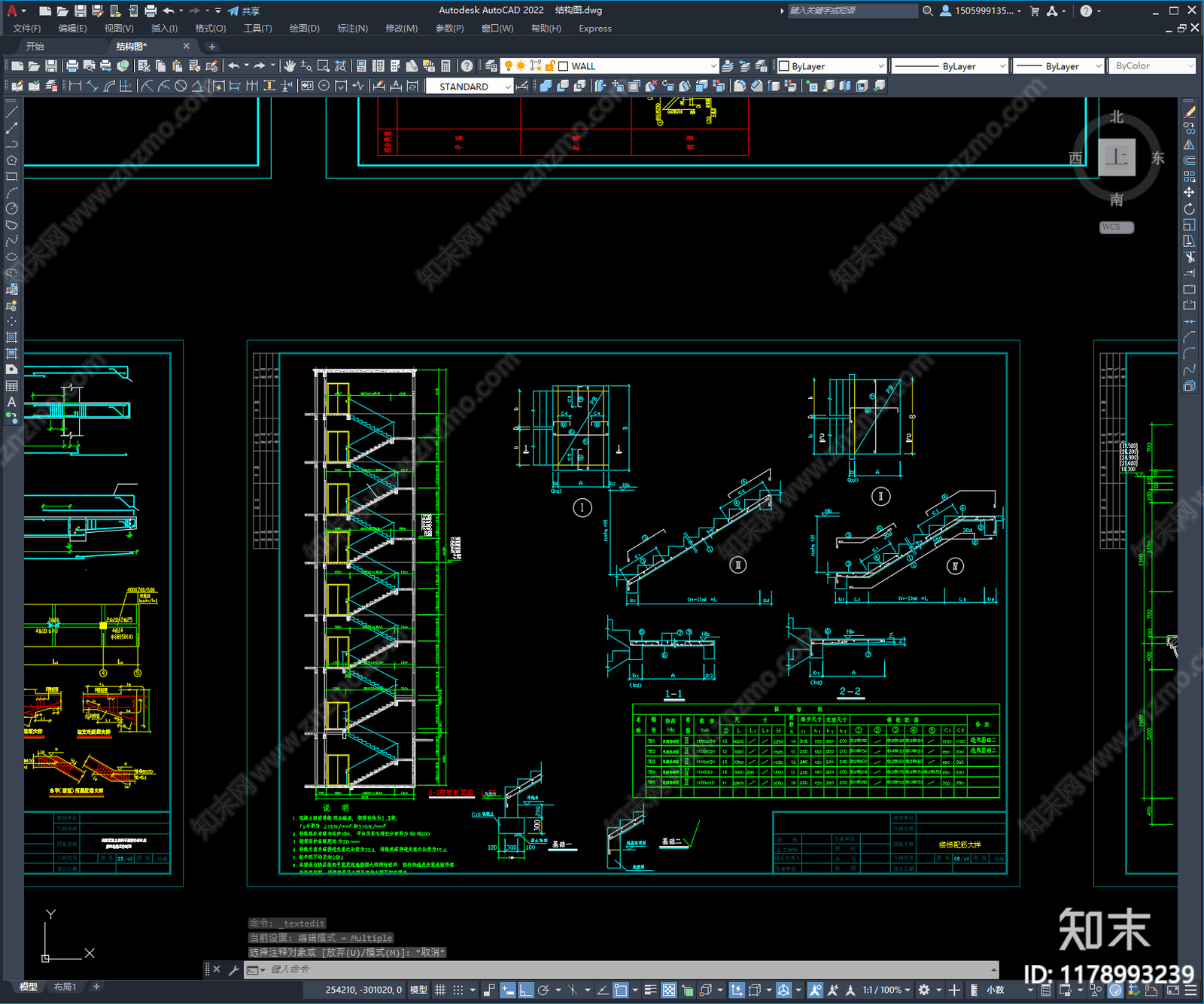Image resolution: width=1204 pixels, height=1004 pixels.
Task: Click the keyword search box in the title bar
Action: [x=853, y=11]
